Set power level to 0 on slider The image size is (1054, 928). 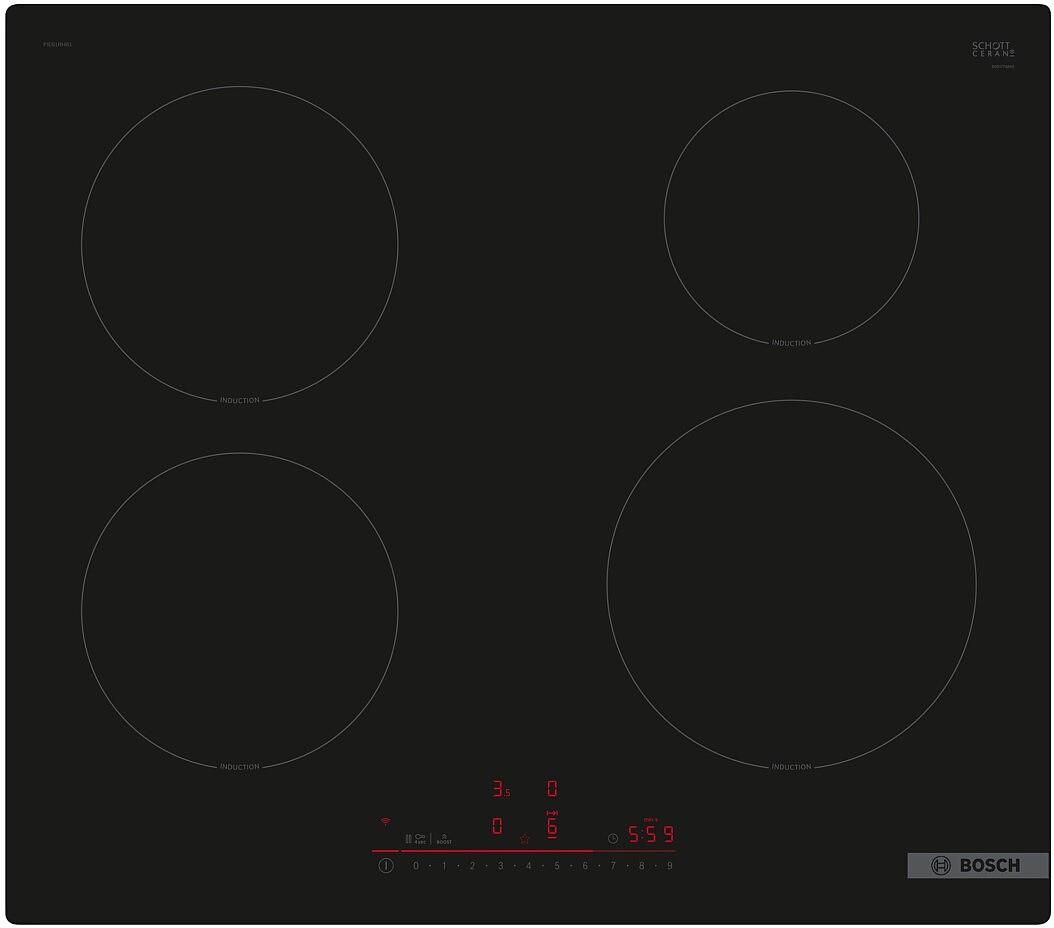click(416, 865)
